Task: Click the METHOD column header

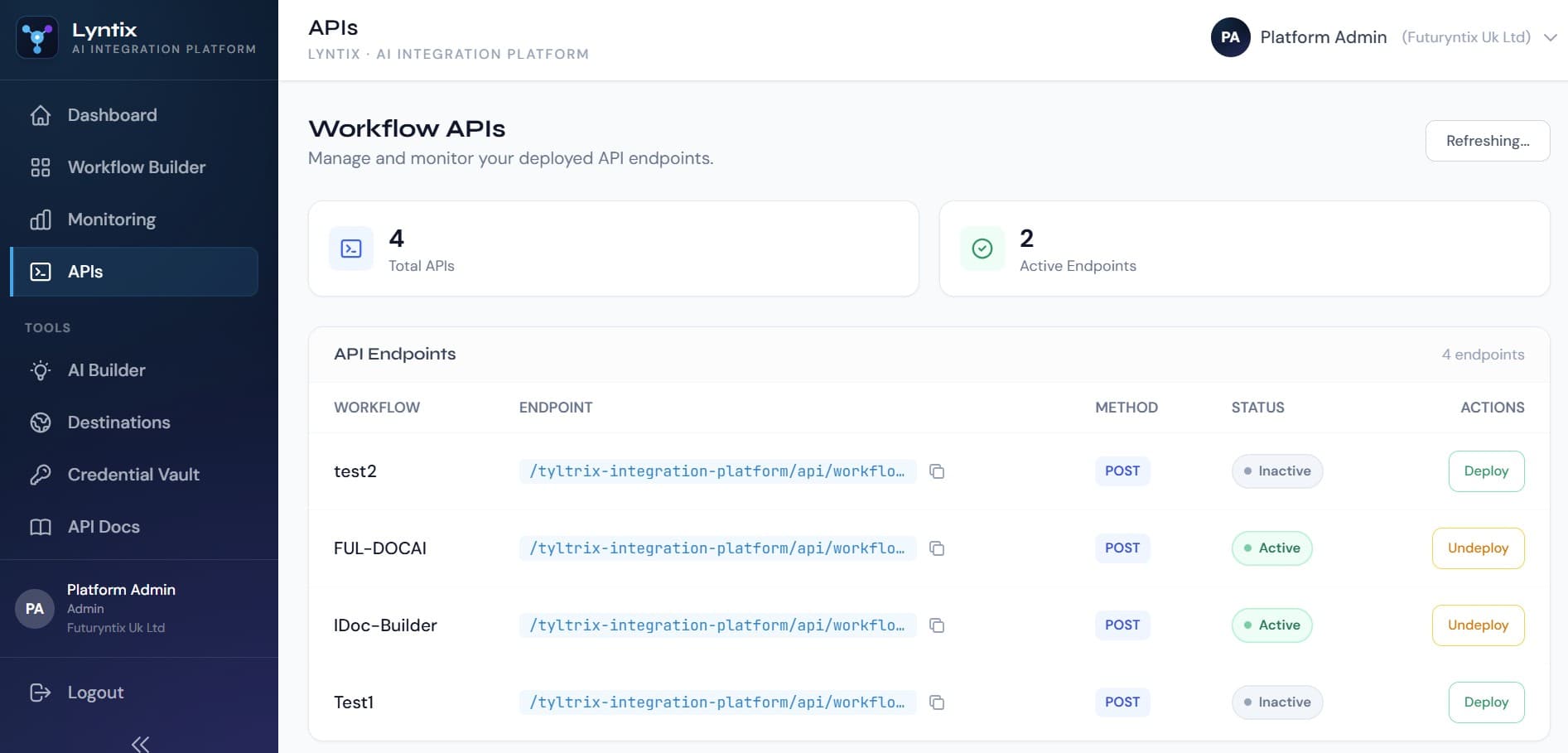Action: [x=1127, y=408]
